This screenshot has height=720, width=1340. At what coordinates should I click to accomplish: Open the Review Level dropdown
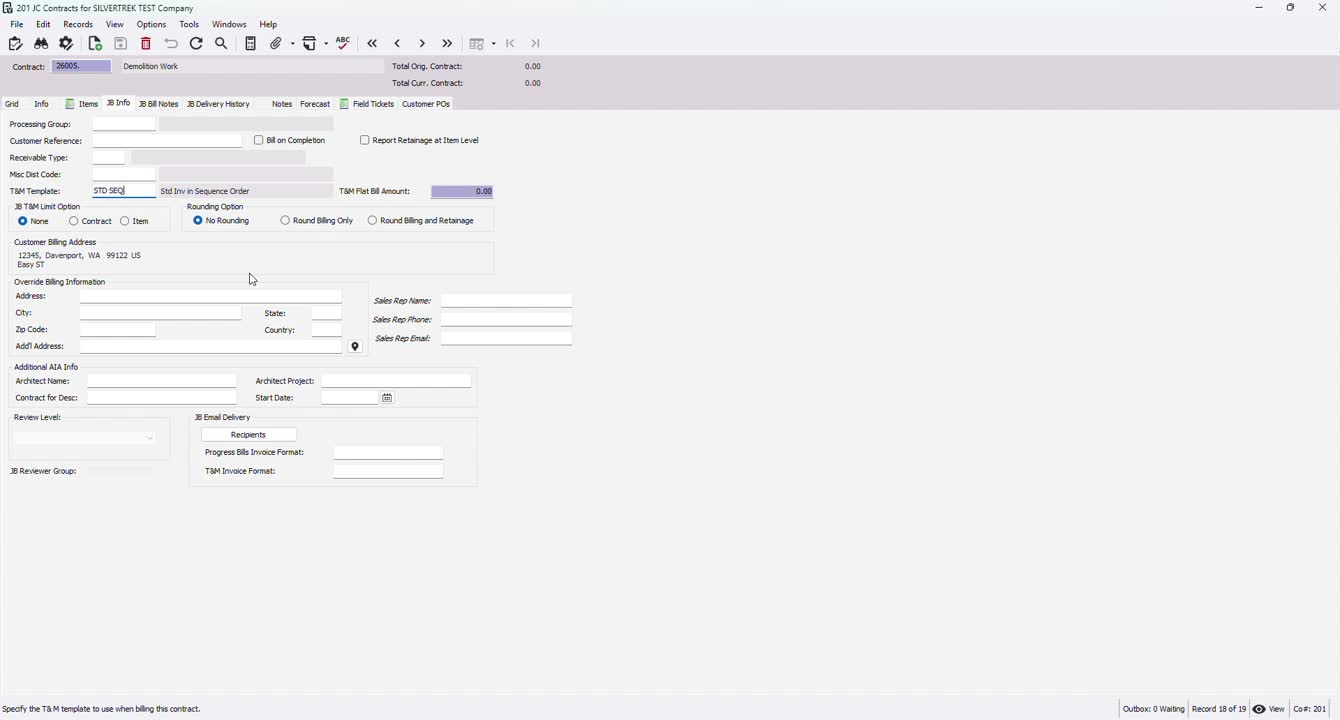[x=85, y=438]
